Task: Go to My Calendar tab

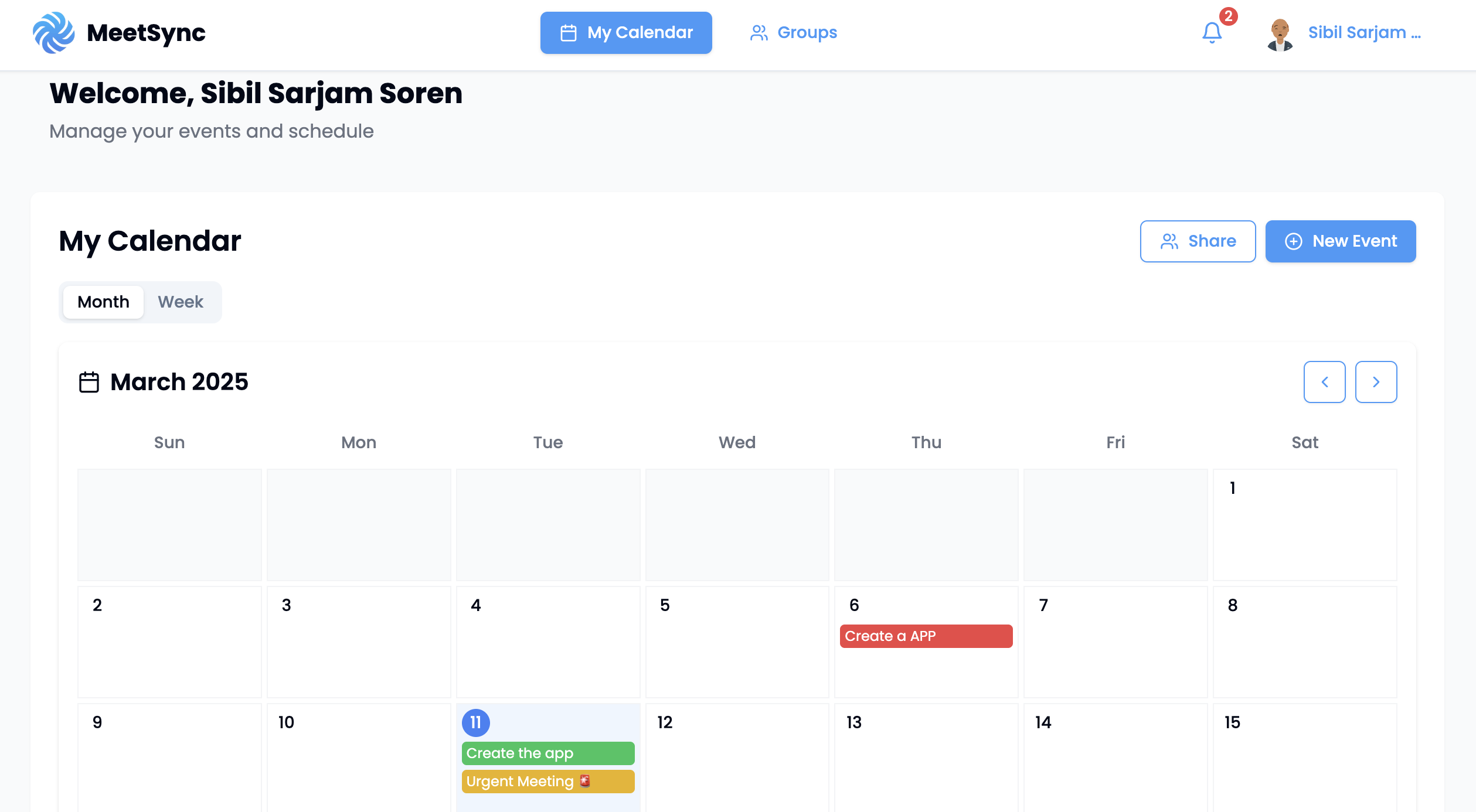Action: (626, 33)
